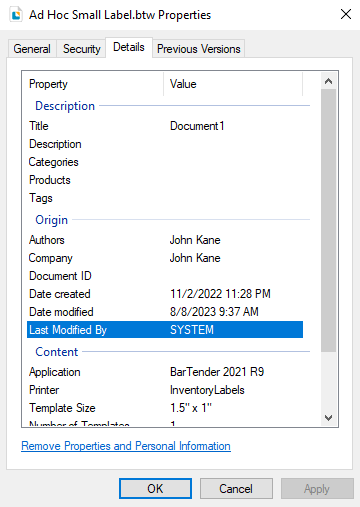Close the Properties dialog with X
The width and height of the screenshot is (360, 507).
[x=346, y=14]
